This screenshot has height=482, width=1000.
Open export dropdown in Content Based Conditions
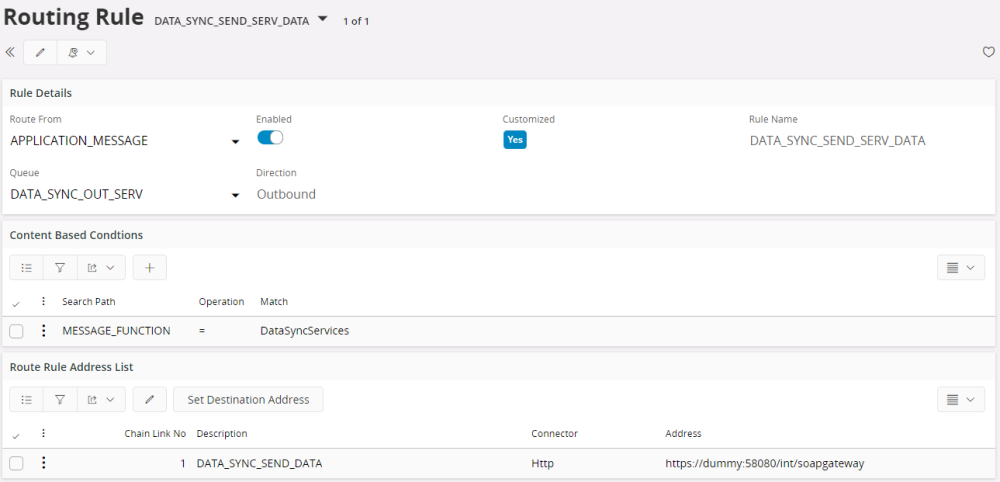coord(100,268)
